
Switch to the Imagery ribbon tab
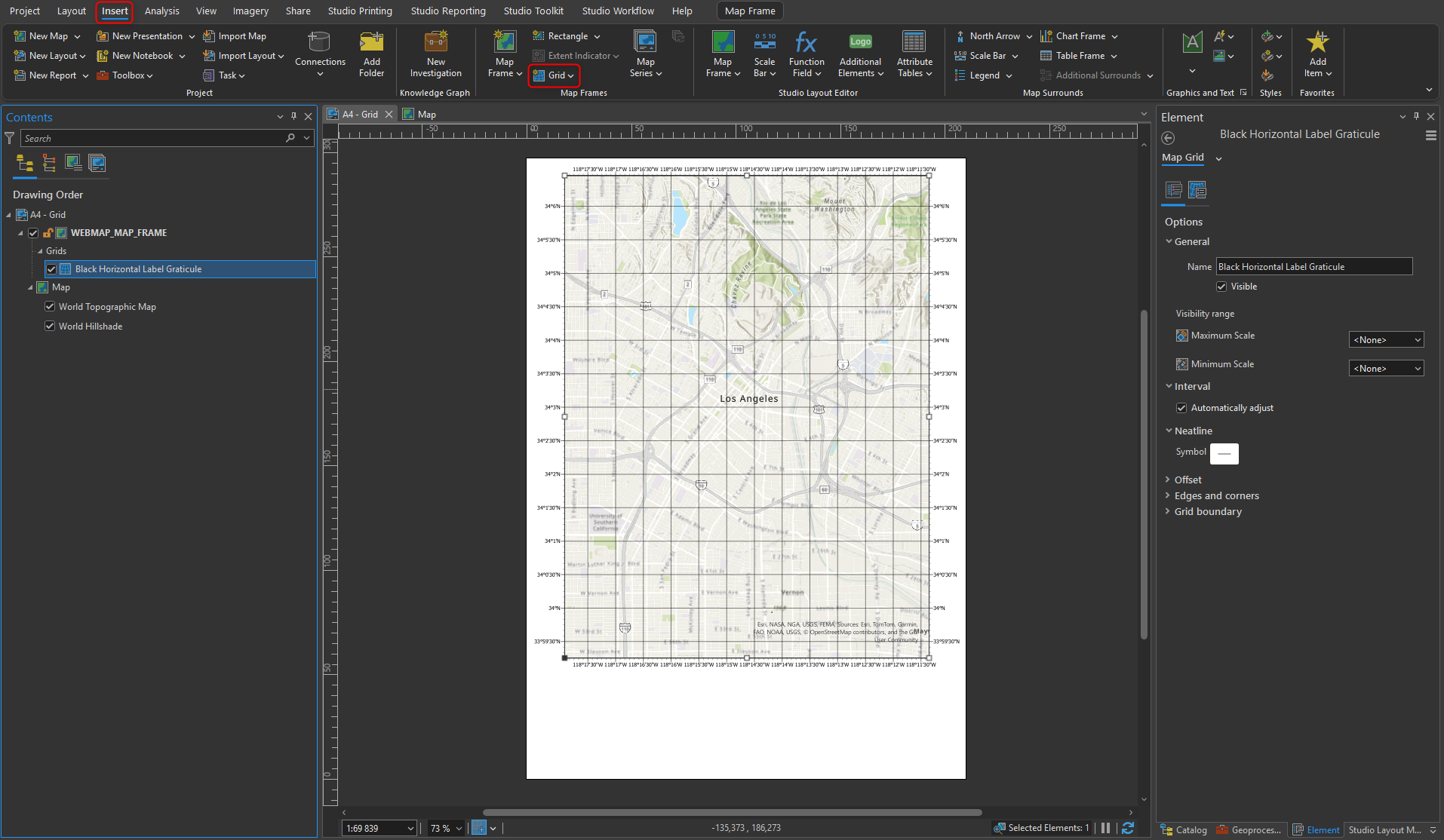(250, 11)
